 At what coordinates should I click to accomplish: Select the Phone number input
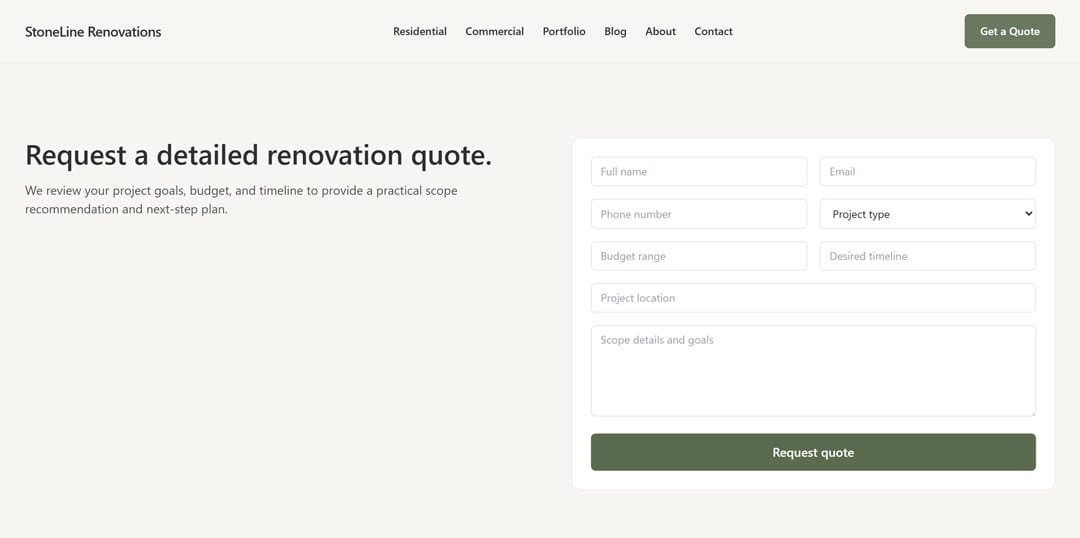tap(698, 214)
